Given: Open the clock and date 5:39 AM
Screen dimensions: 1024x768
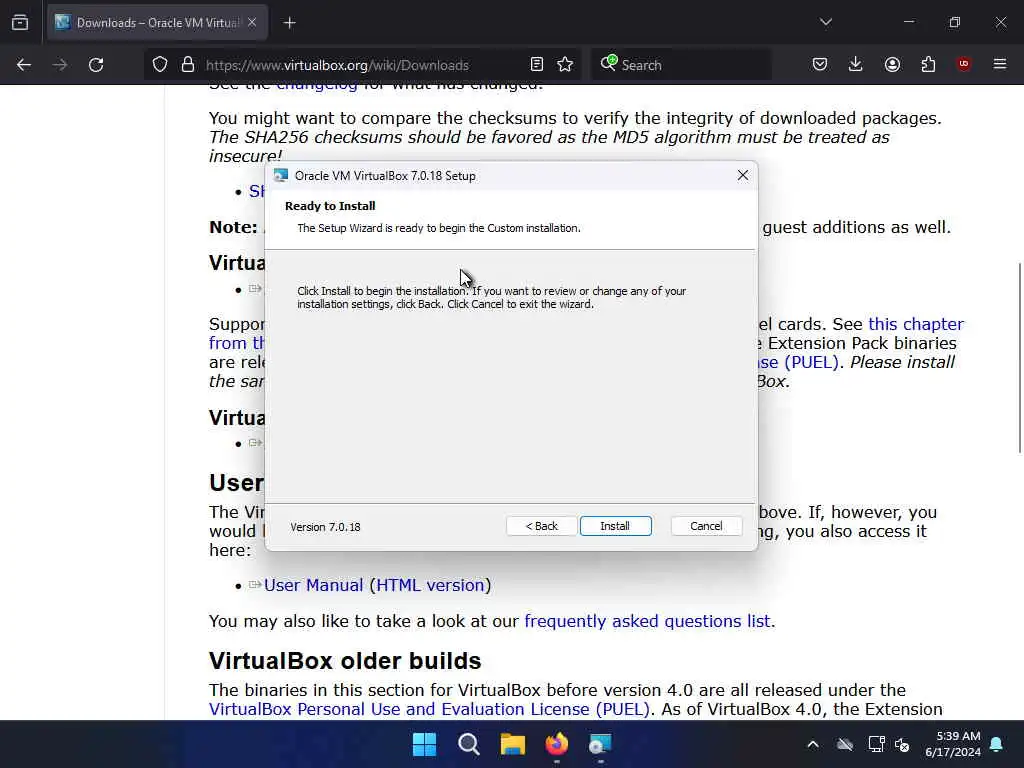Looking at the screenshot, I should (952, 744).
